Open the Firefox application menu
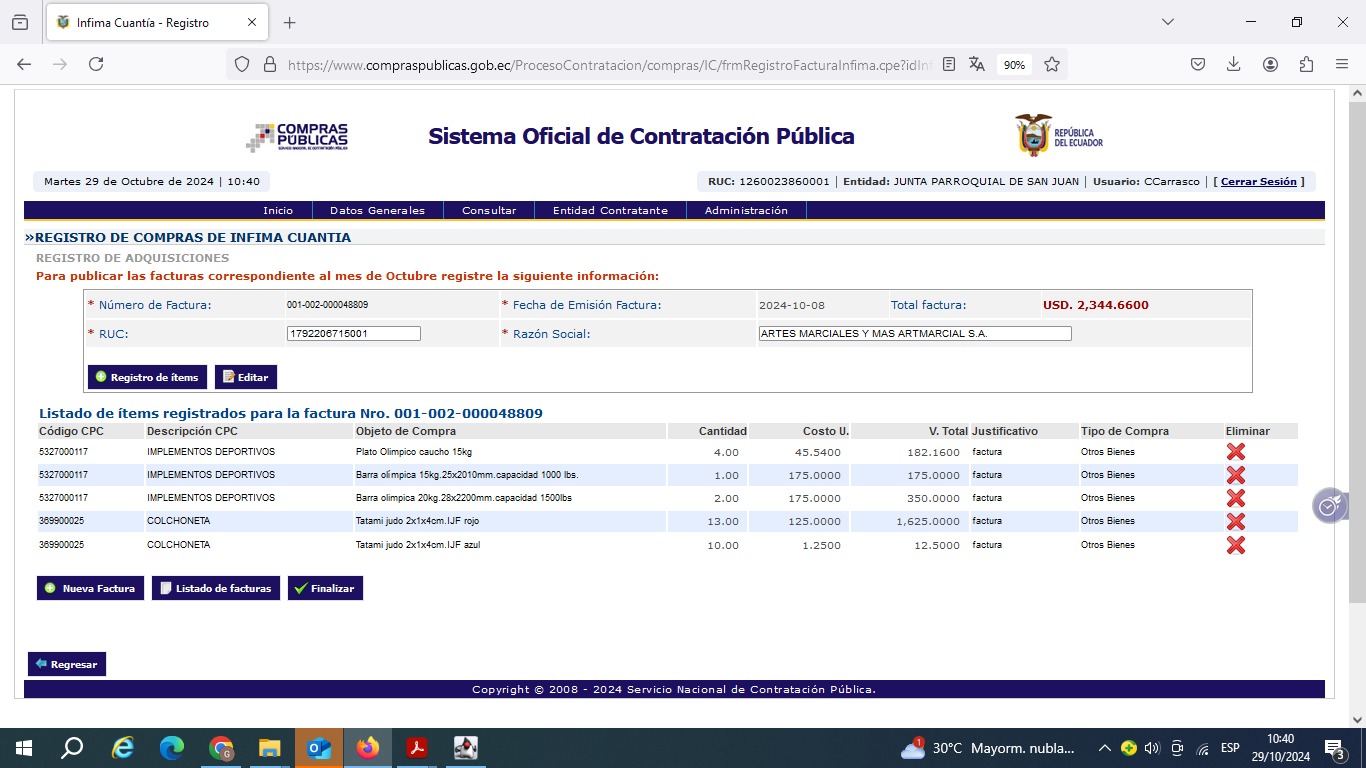Image resolution: width=1366 pixels, height=768 pixels. tap(1342, 64)
